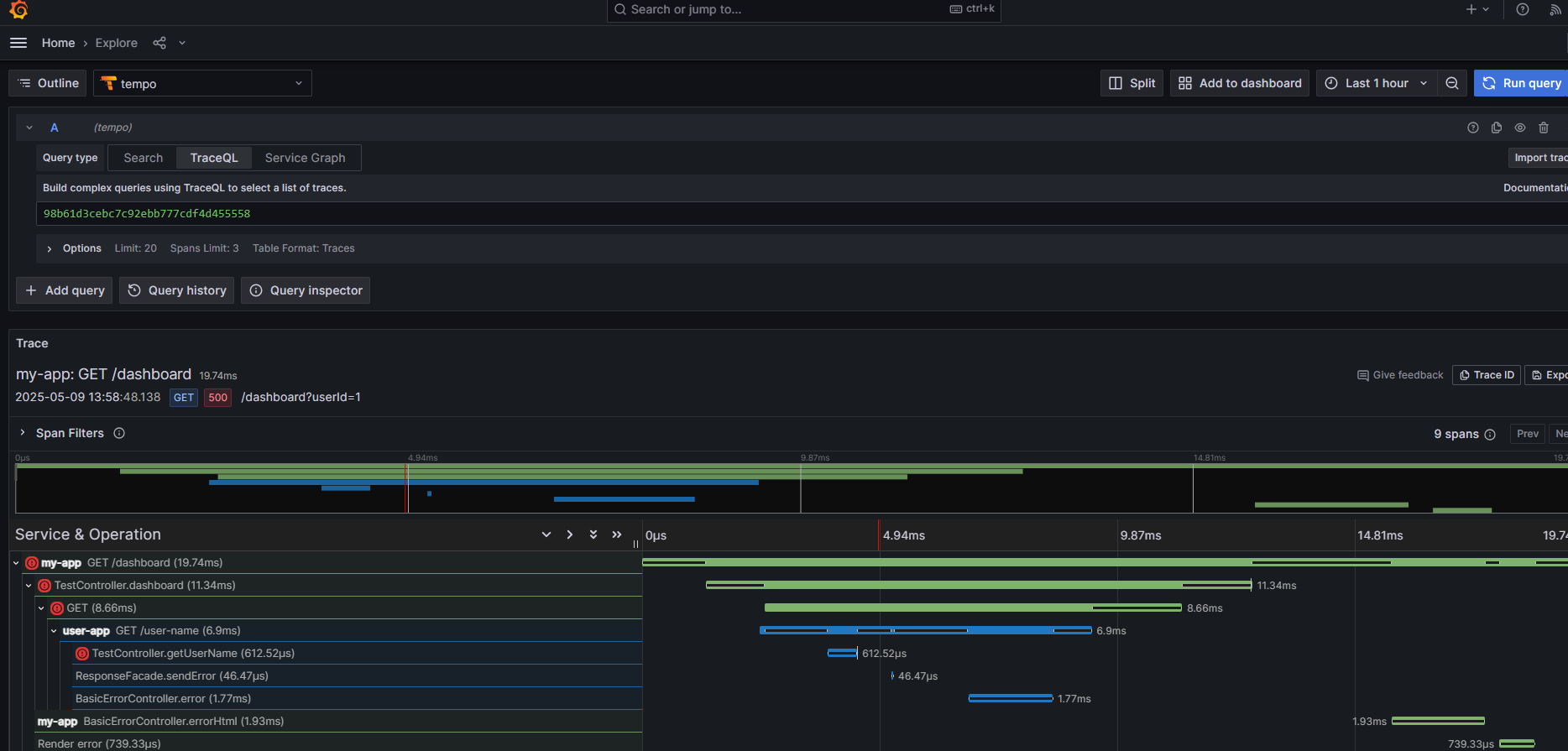1568x751 pixels.
Task: Collapse query row A
Action: pyautogui.click(x=29, y=128)
